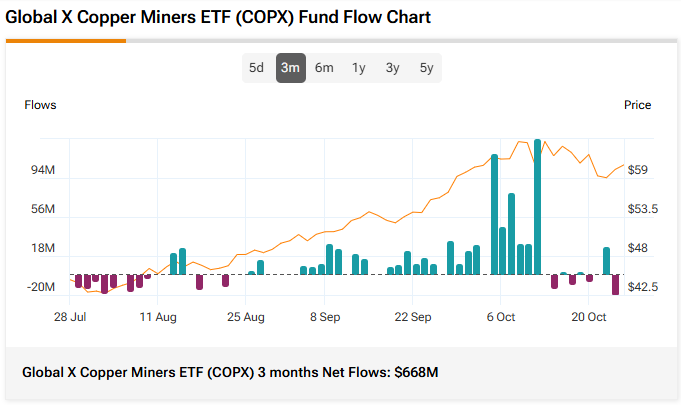Choose the 6m time range
Screen dimensions: 681x405
324,68
